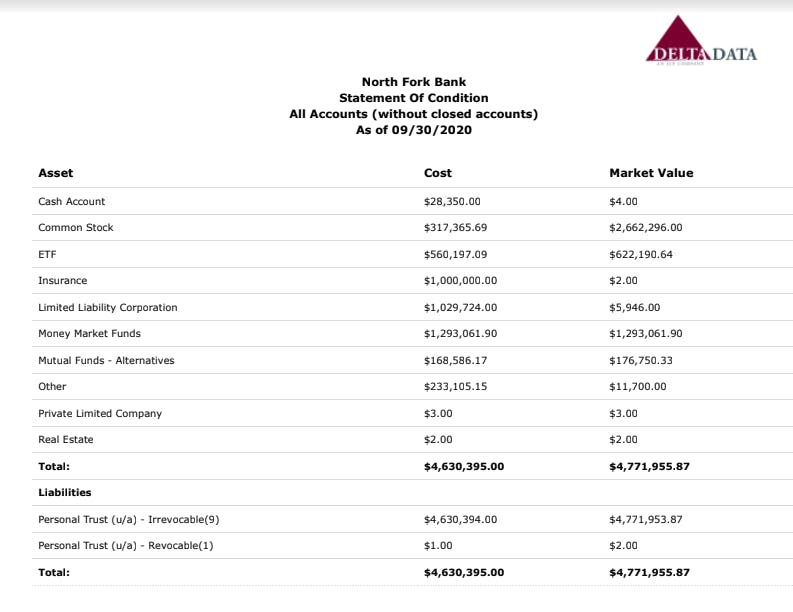Select the Cash Account row label
Image resolution: width=793 pixels, height=612 pixels.
click(x=71, y=201)
